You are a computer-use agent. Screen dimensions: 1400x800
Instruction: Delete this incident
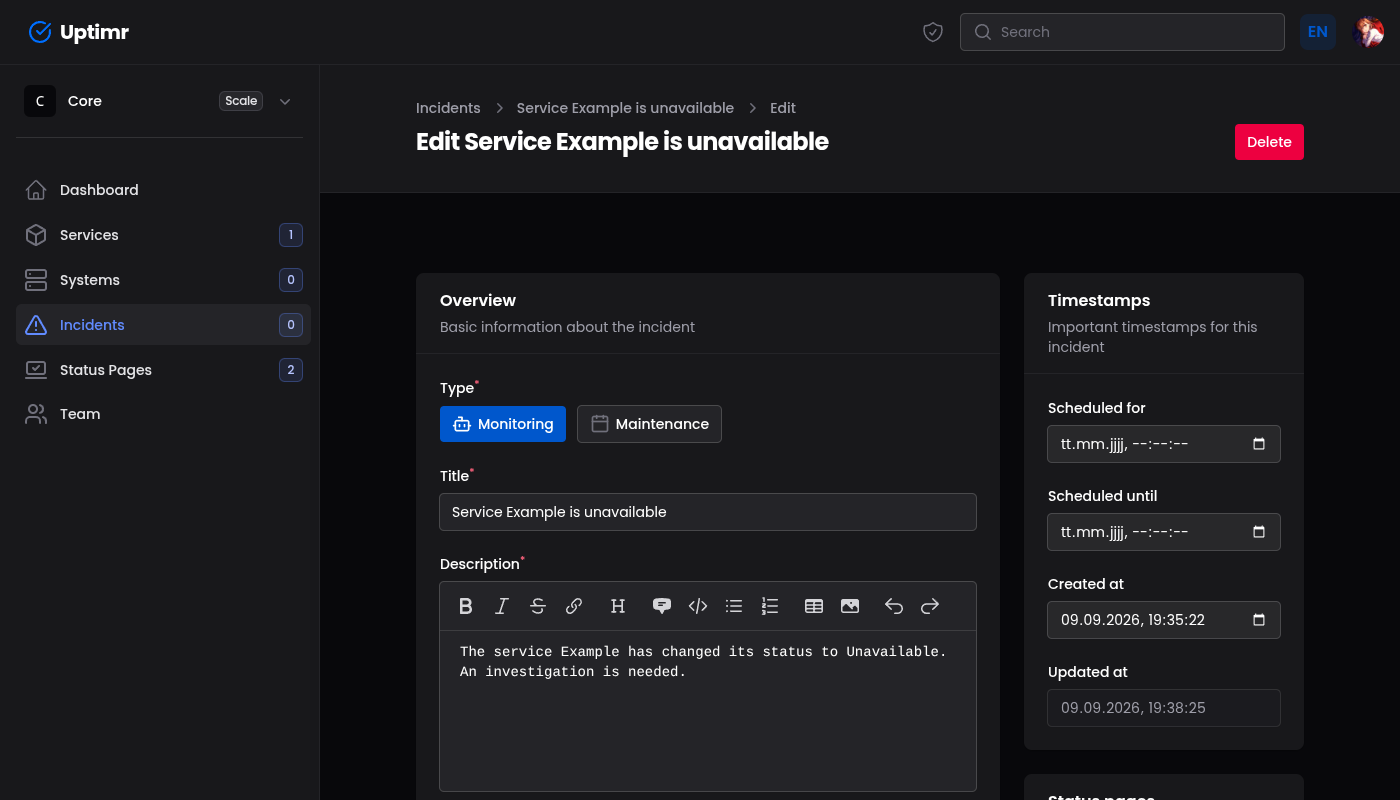[1269, 142]
